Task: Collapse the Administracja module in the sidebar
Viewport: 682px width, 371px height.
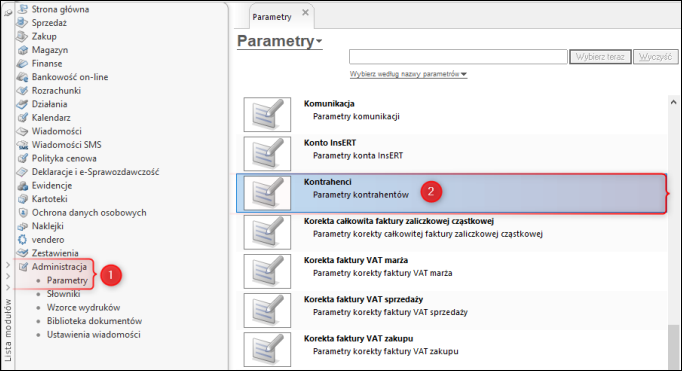Action: coord(59,267)
